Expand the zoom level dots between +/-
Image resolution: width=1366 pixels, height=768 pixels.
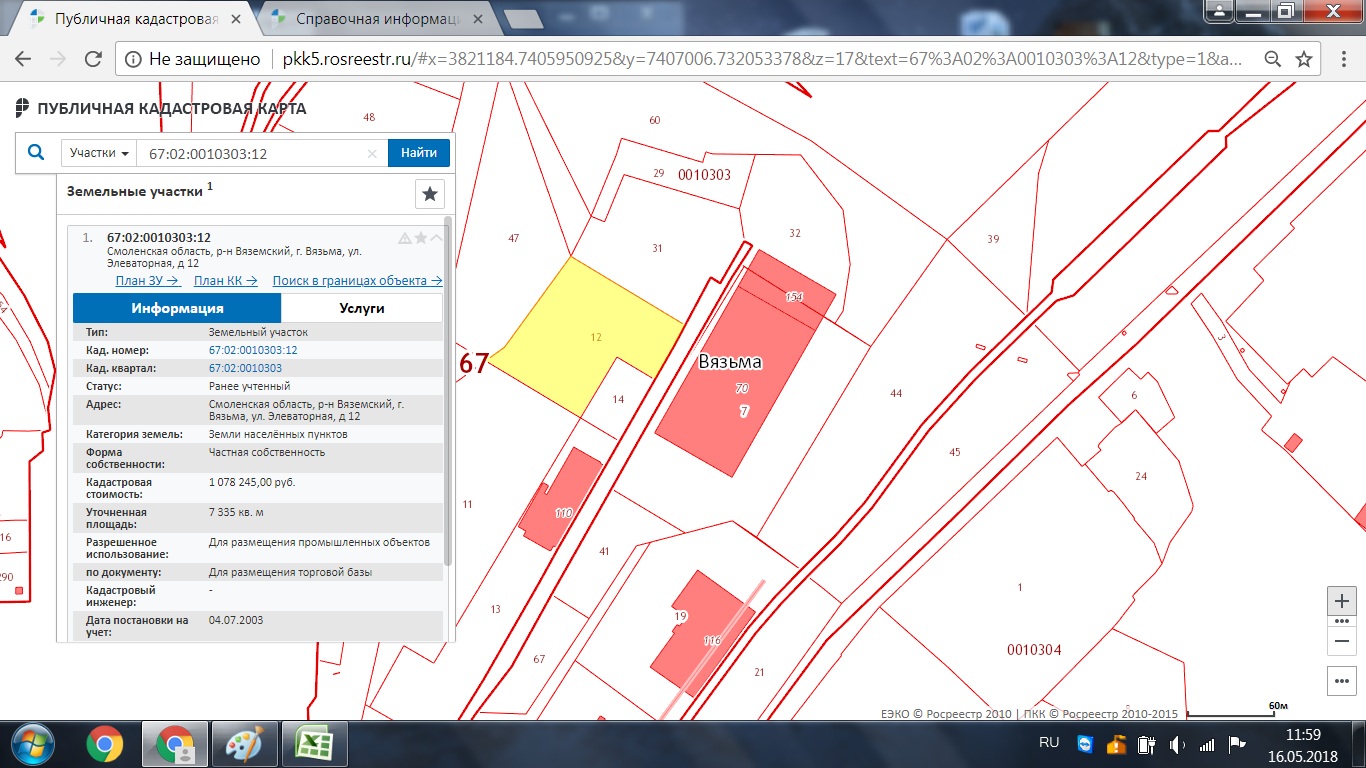[x=1342, y=621]
